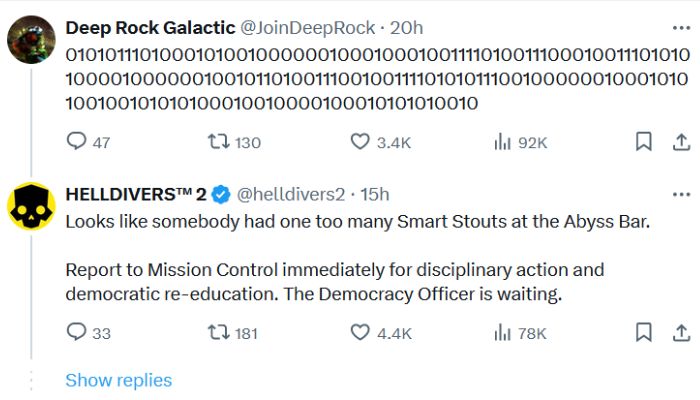Reply to the HELLDIVERS 2 tweet
Screen dimensions: 700x400
point(77,333)
